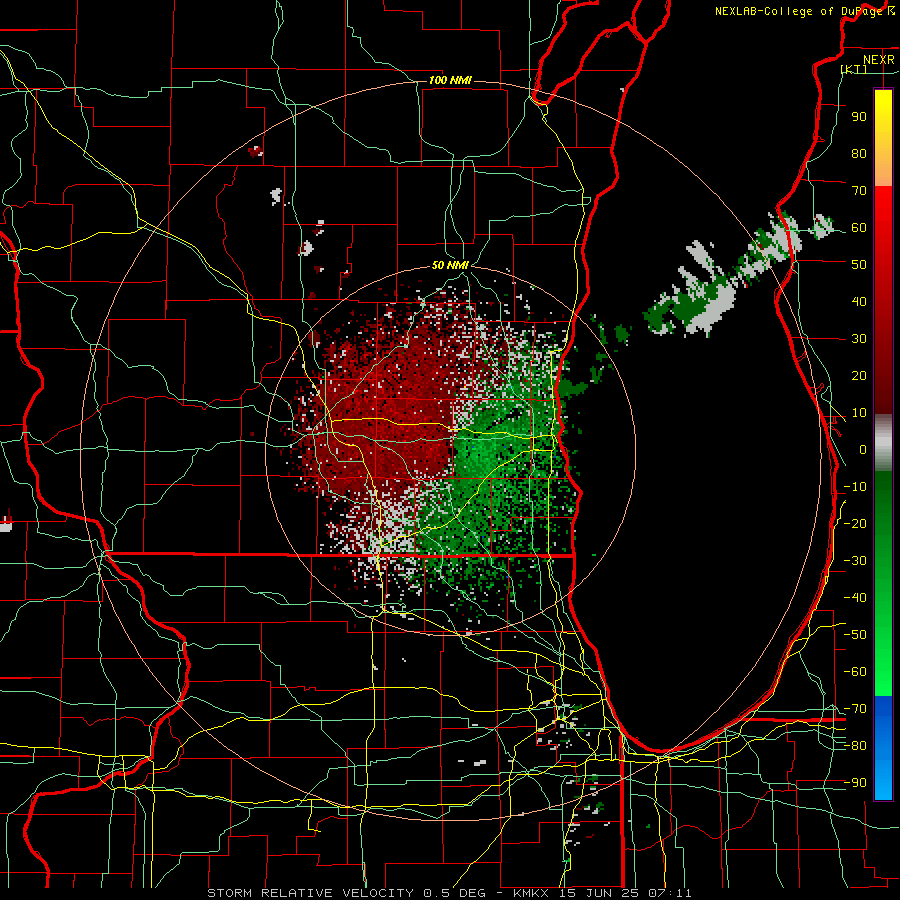
Task: Click the 90 value on velocity scale
Action: coord(859,117)
